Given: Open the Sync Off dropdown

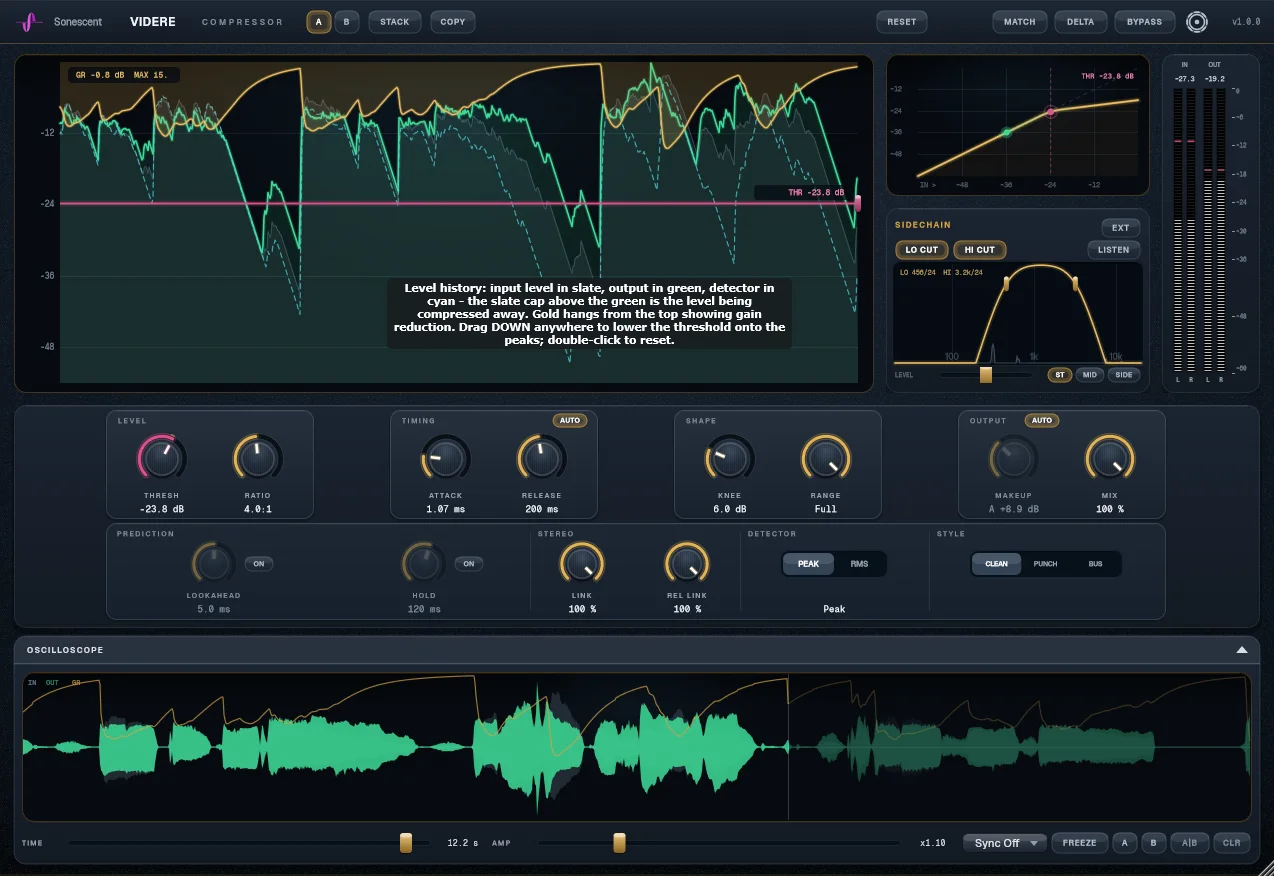Looking at the screenshot, I should [x=1005, y=843].
